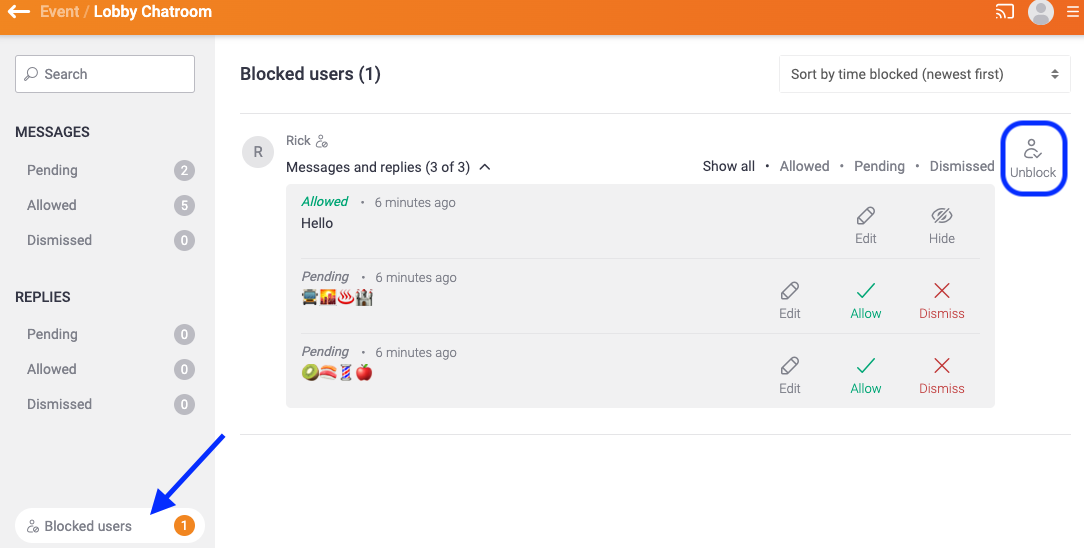This screenshot has height=548, width=1084.
Task: Open Blocked users section
Action: click(x=110, y=526)
